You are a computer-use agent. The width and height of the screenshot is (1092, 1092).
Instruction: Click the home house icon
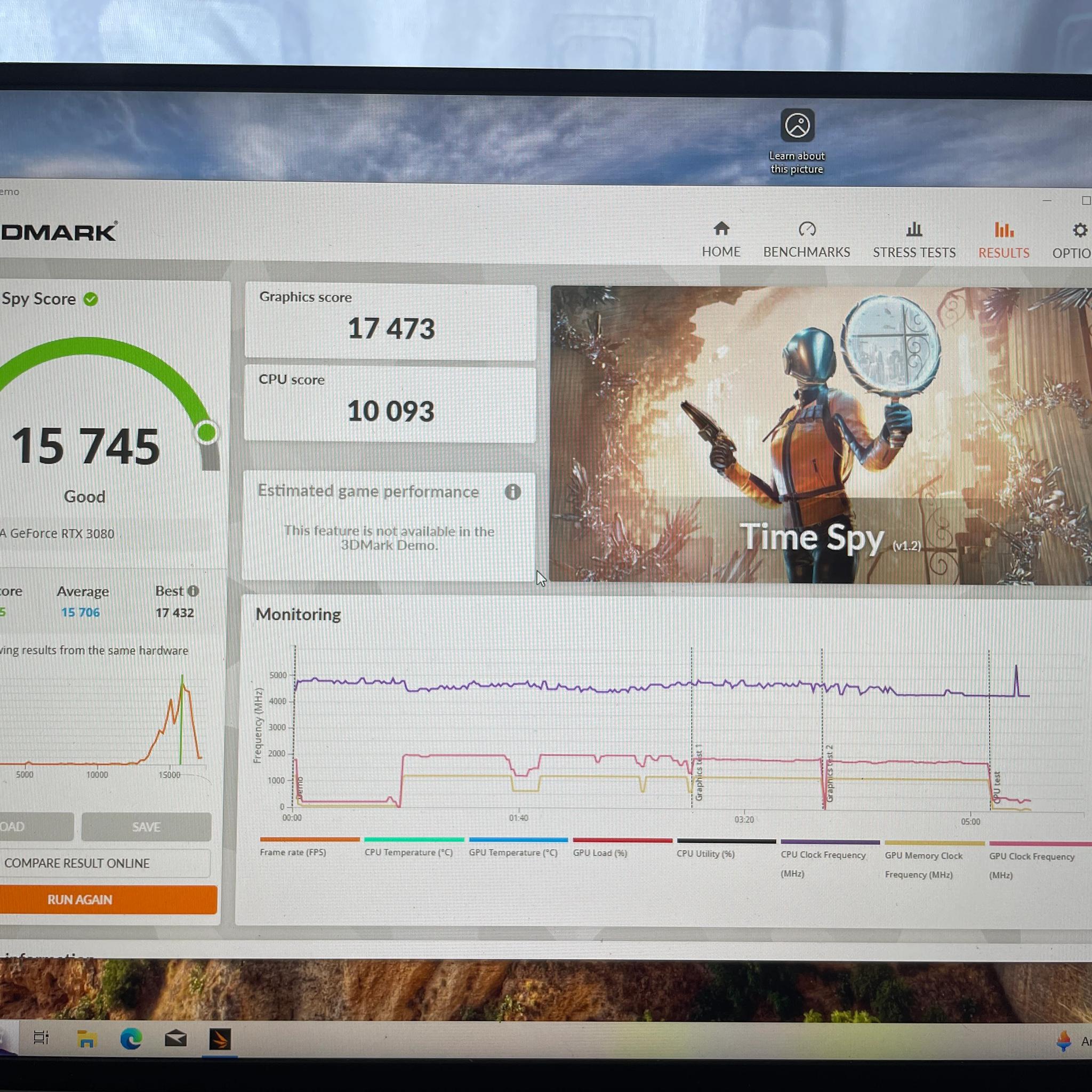pyautogui.click(x=721, y=228)
